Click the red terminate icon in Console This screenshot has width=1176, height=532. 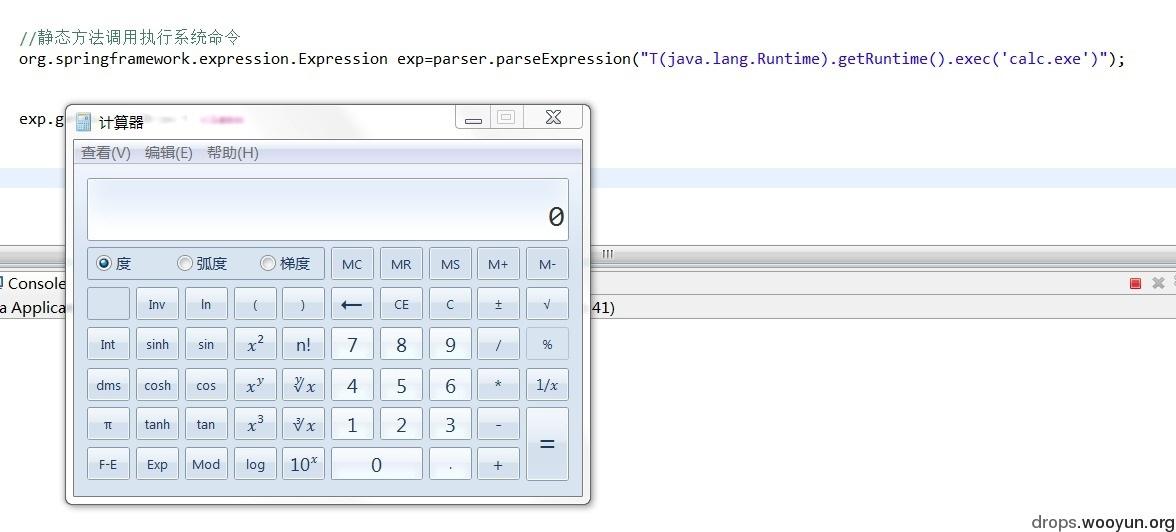coord(1136,283)
